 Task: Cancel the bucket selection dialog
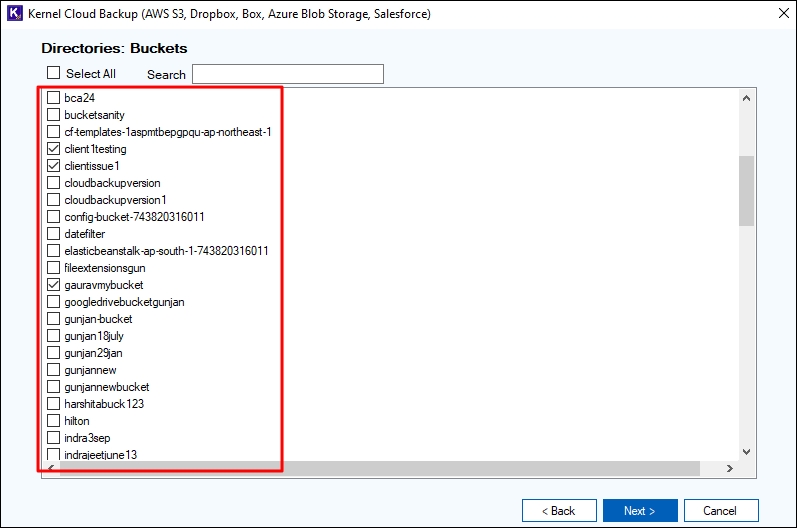pos(721,511)
